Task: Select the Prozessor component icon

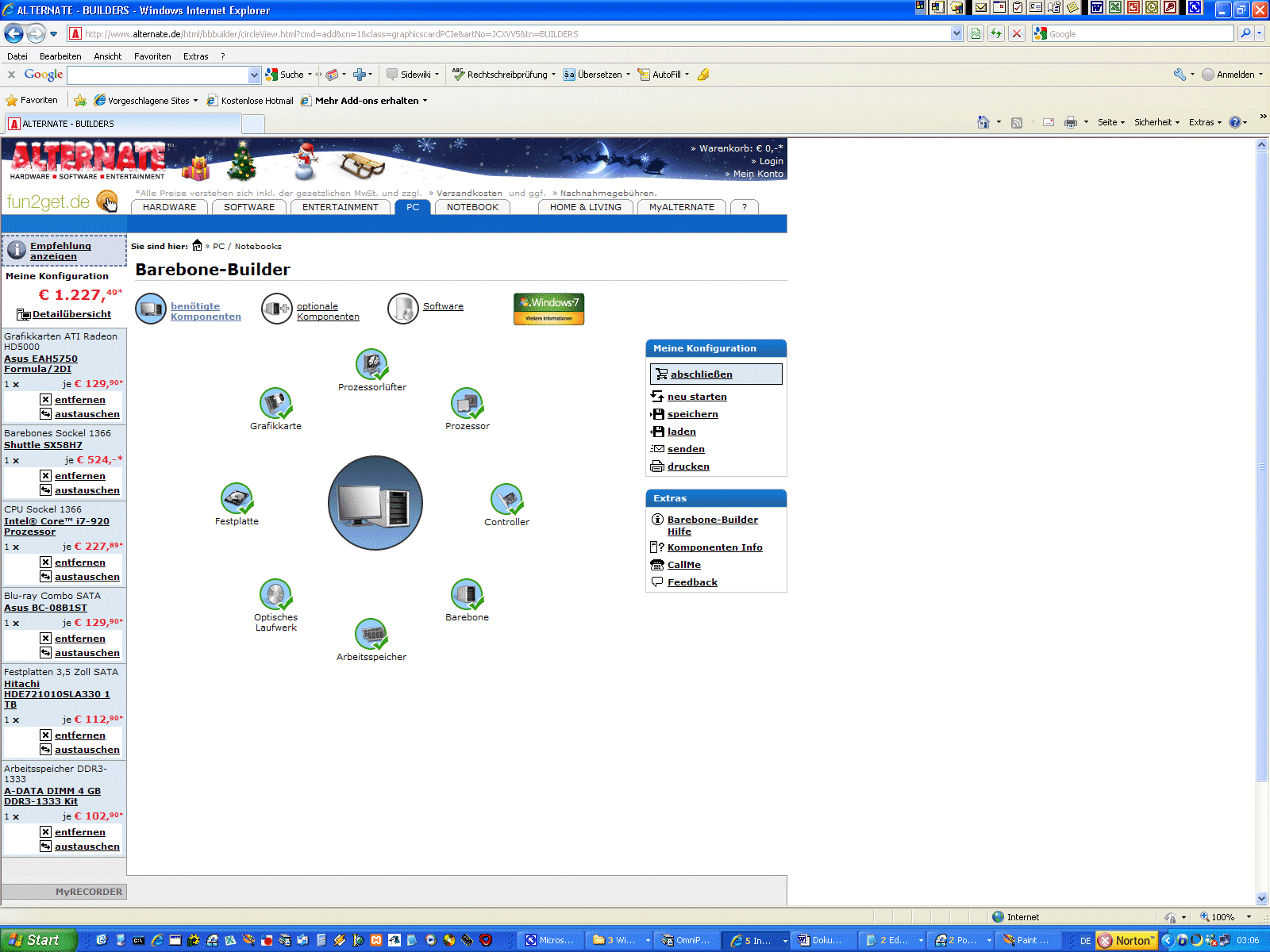Action: click(x=468, y=403)
